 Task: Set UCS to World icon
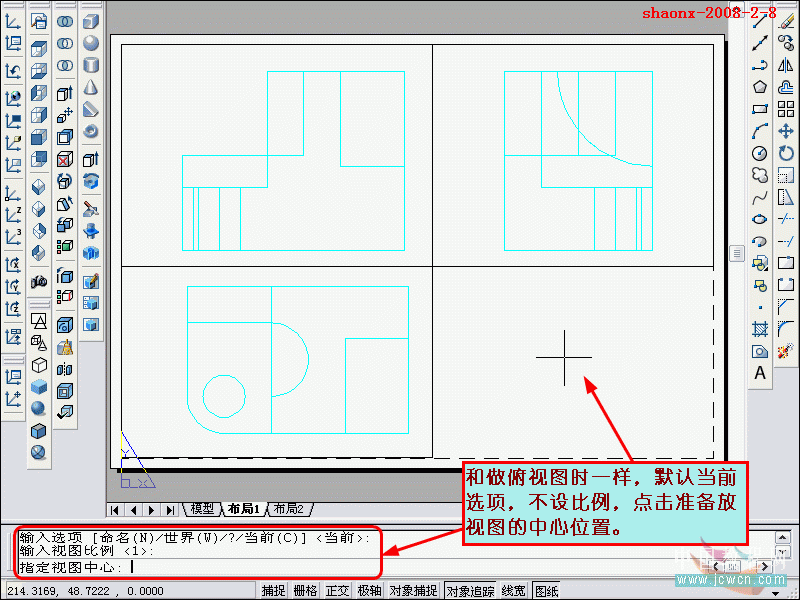pos(13,96)
